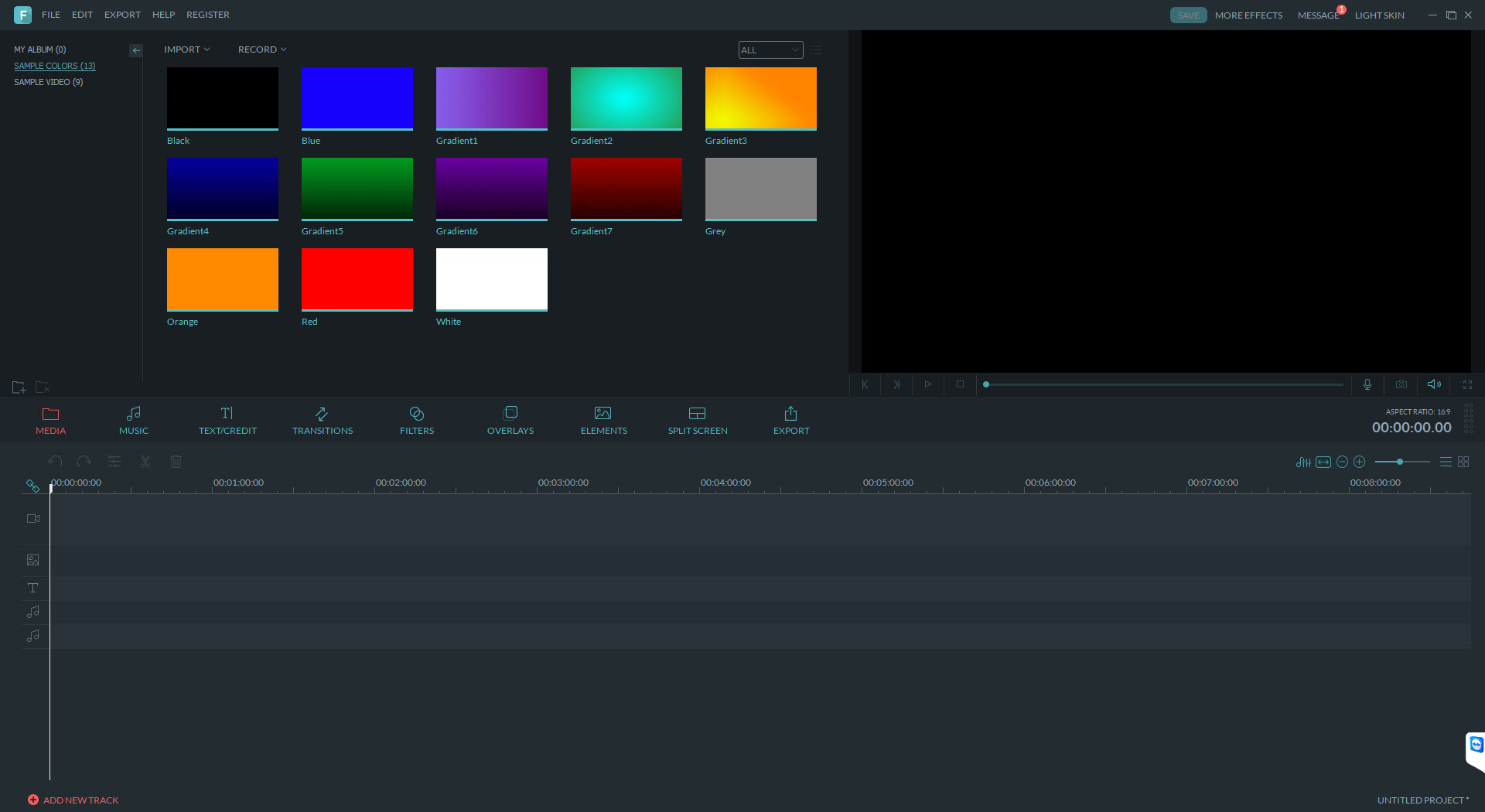This screenshot has width=1485, height=812.
Task: Expand the Import dropdown
Action: tap(186, 49)
